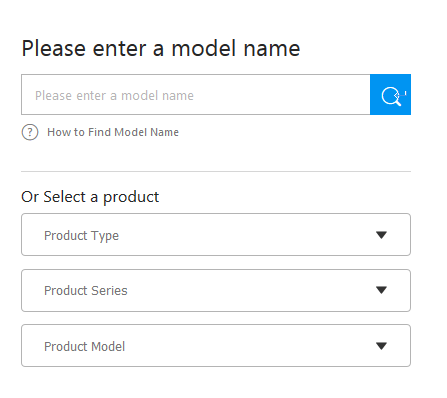Screen dimensions: 447x398
Task: Submit search with the magnifying glass icon
Action: click(391, 96)
